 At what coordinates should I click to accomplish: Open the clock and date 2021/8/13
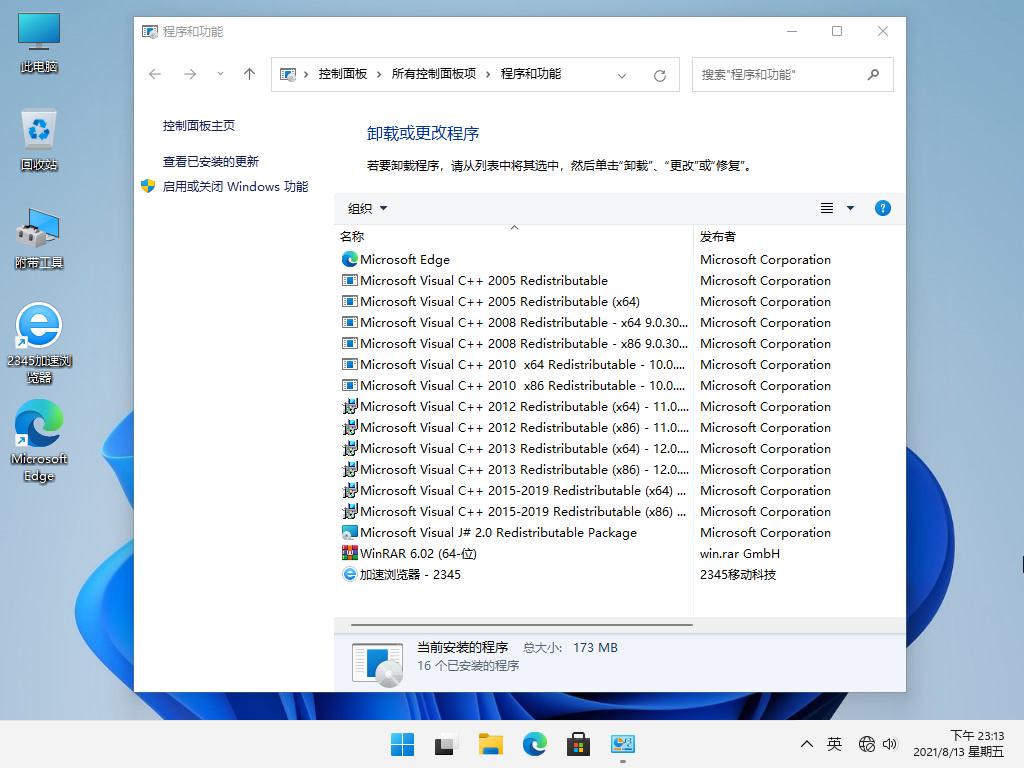click(958, 744)
